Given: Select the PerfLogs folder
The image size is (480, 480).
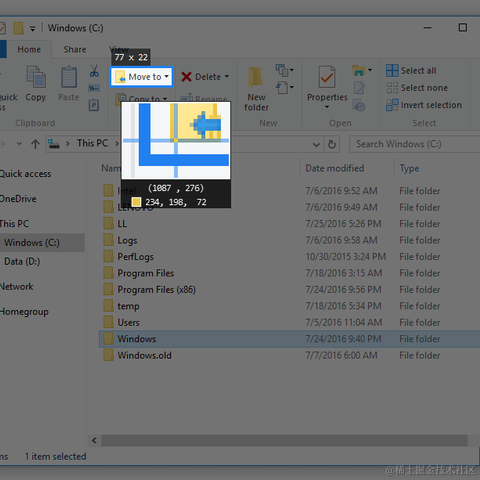Looking at the screenshot, I should pos(135,257).
